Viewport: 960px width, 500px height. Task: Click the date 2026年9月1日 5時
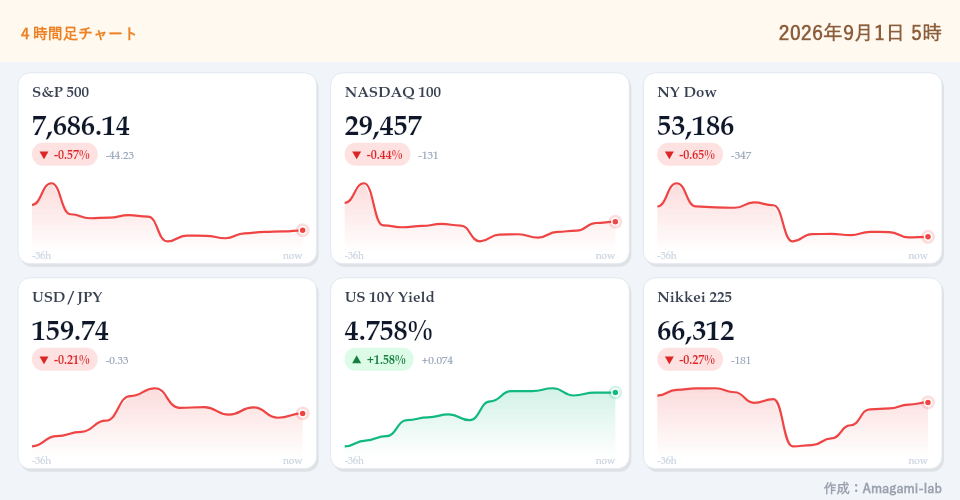[x=860, y=32]
